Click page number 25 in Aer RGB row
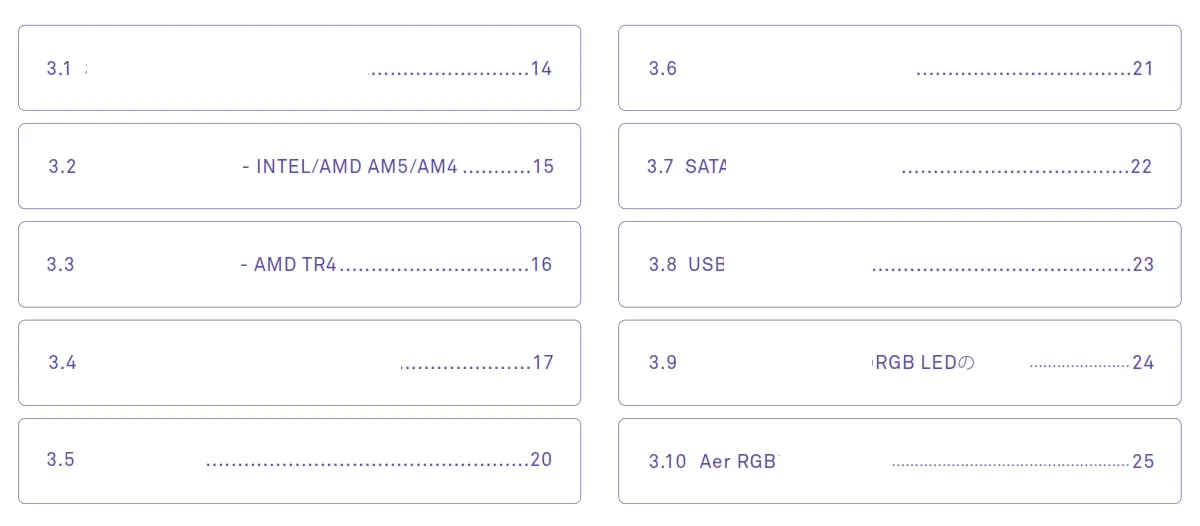Screen dimensions: 1200x526 click(1143, 462)
